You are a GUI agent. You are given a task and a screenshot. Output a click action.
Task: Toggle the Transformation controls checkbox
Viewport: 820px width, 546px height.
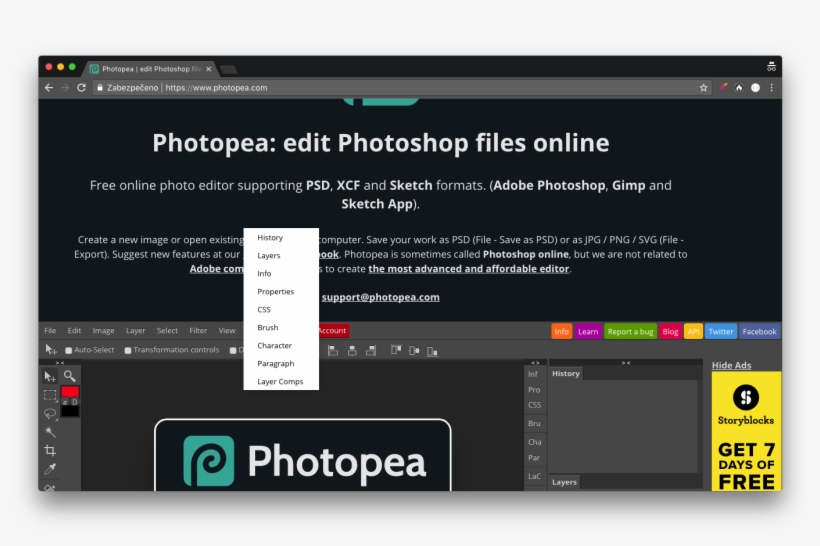click(x=128, y=350)
